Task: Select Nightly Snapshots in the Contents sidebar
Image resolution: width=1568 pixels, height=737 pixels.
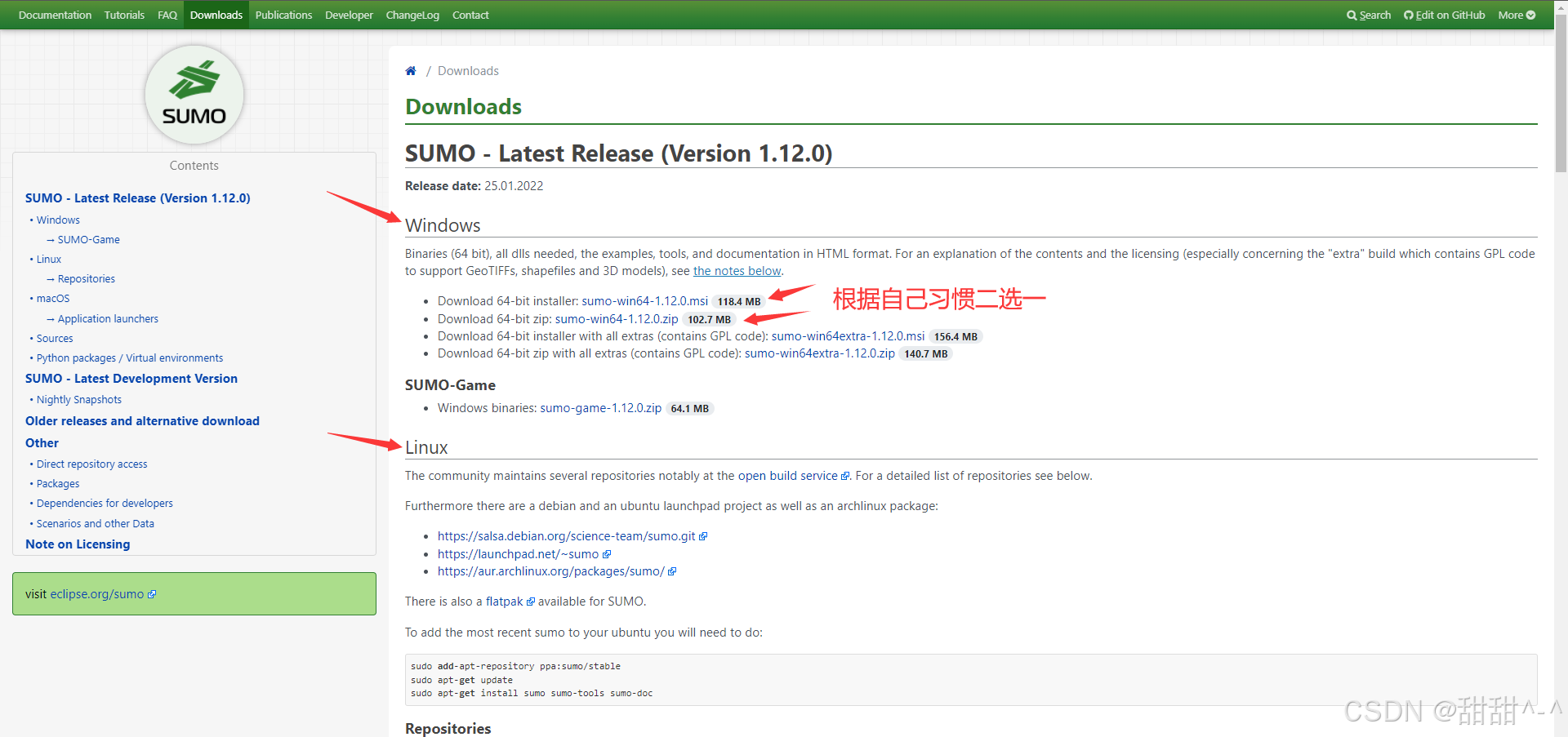Action: click(78, 399)
